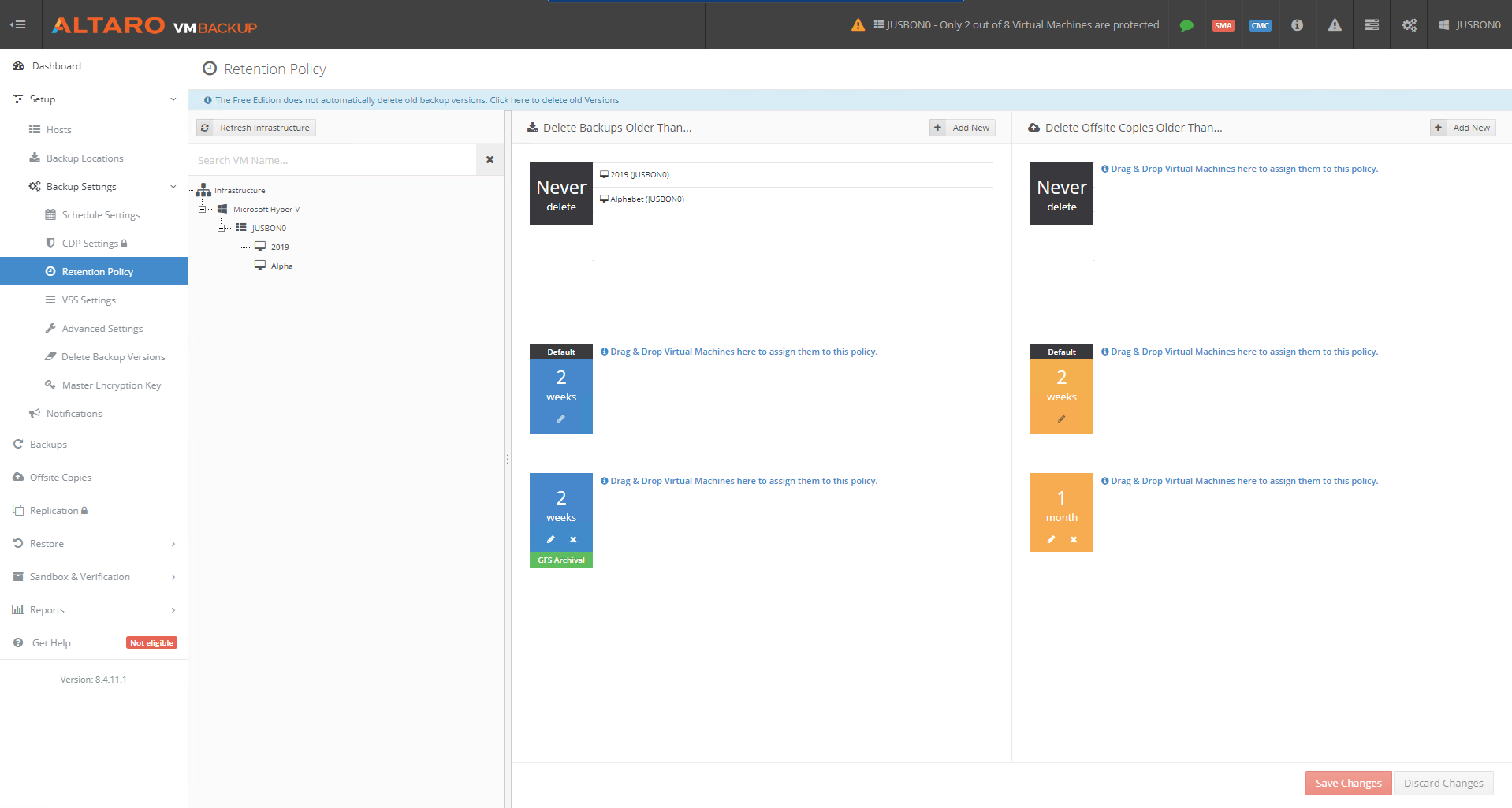The width and height of the screenshot is (1512, 808).
Task: Click the Discard Changes button
Action: point(1443,783)
